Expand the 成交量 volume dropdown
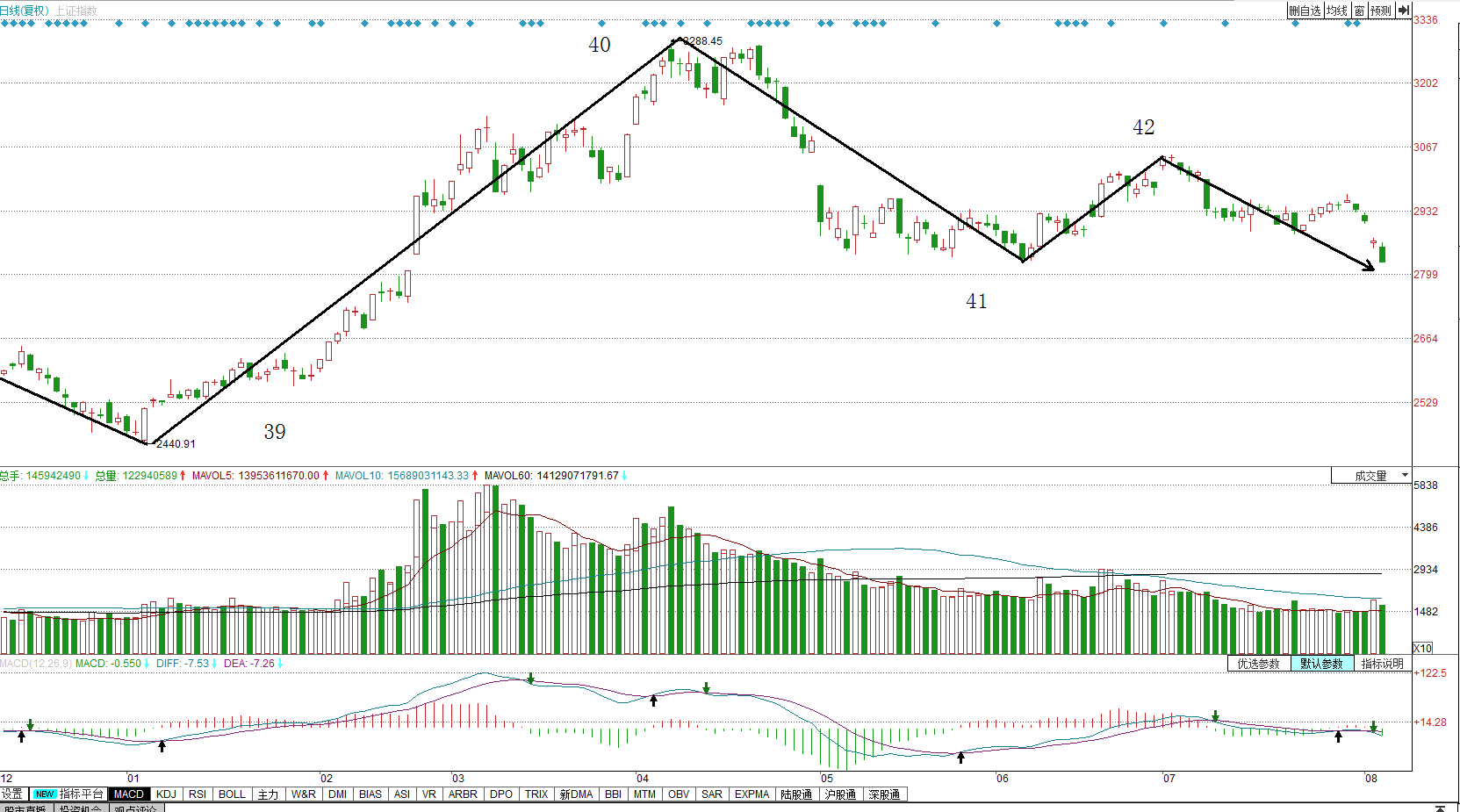The height and width of the screenshot is (812, 1460). point(1371,476)
